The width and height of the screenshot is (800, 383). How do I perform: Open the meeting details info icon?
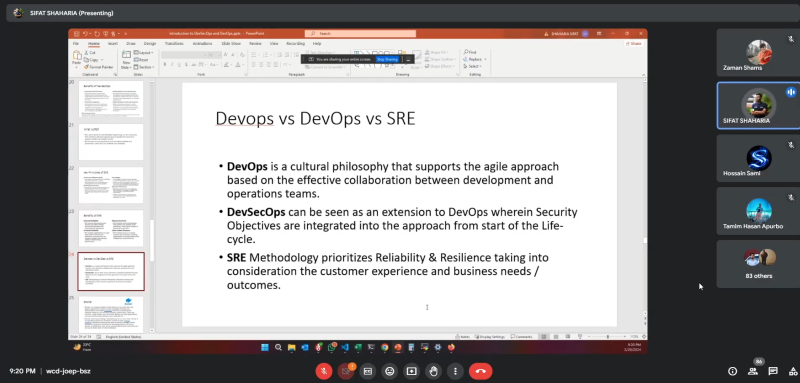[x=733, y=371]
